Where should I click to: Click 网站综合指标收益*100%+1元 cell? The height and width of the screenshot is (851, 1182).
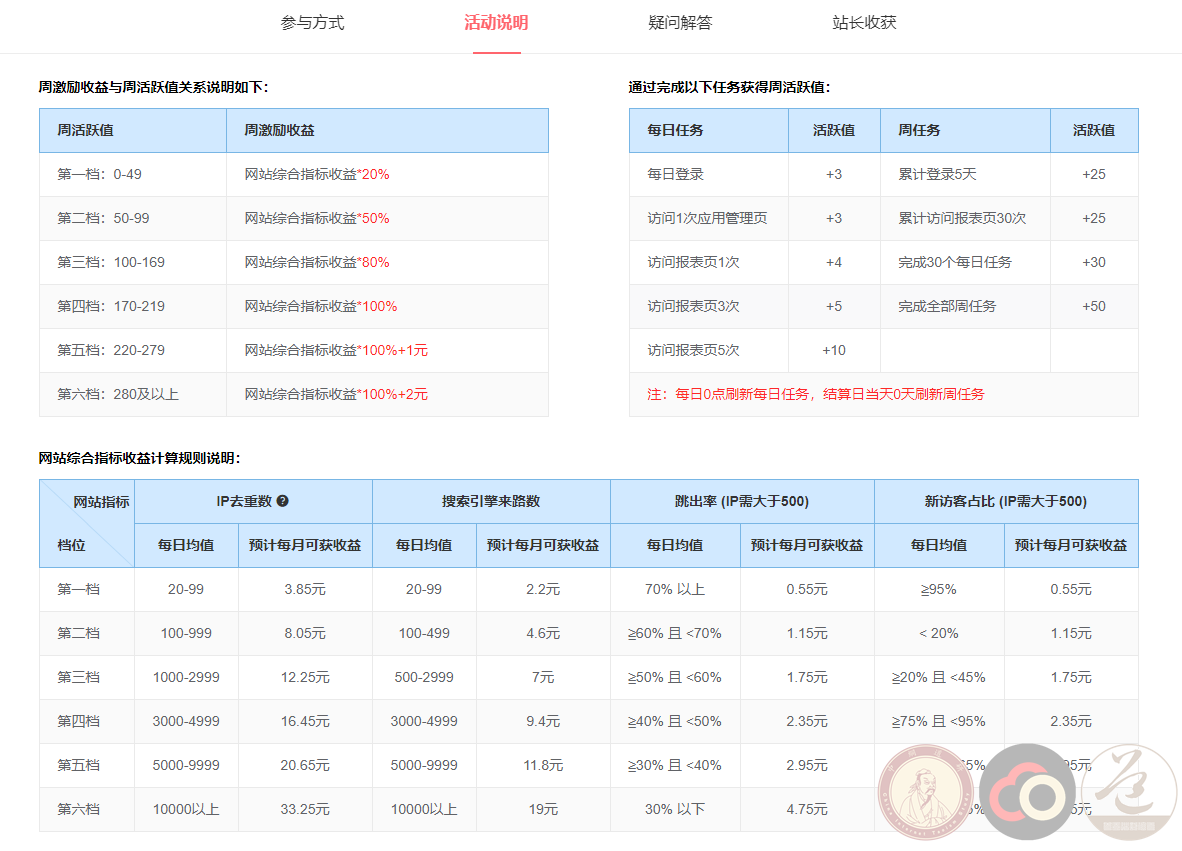[x=387, y=350]
